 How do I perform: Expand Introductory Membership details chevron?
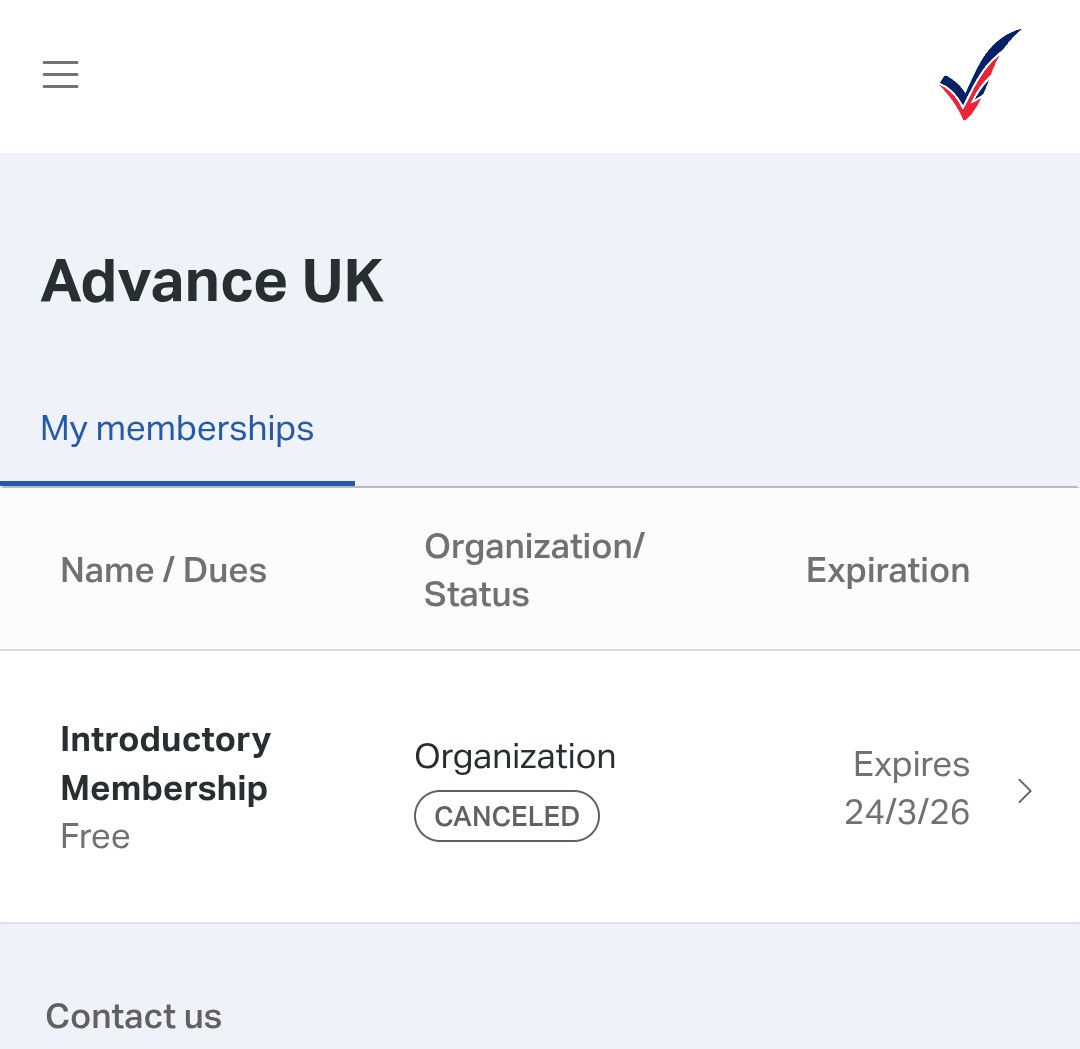[1024, 791]
